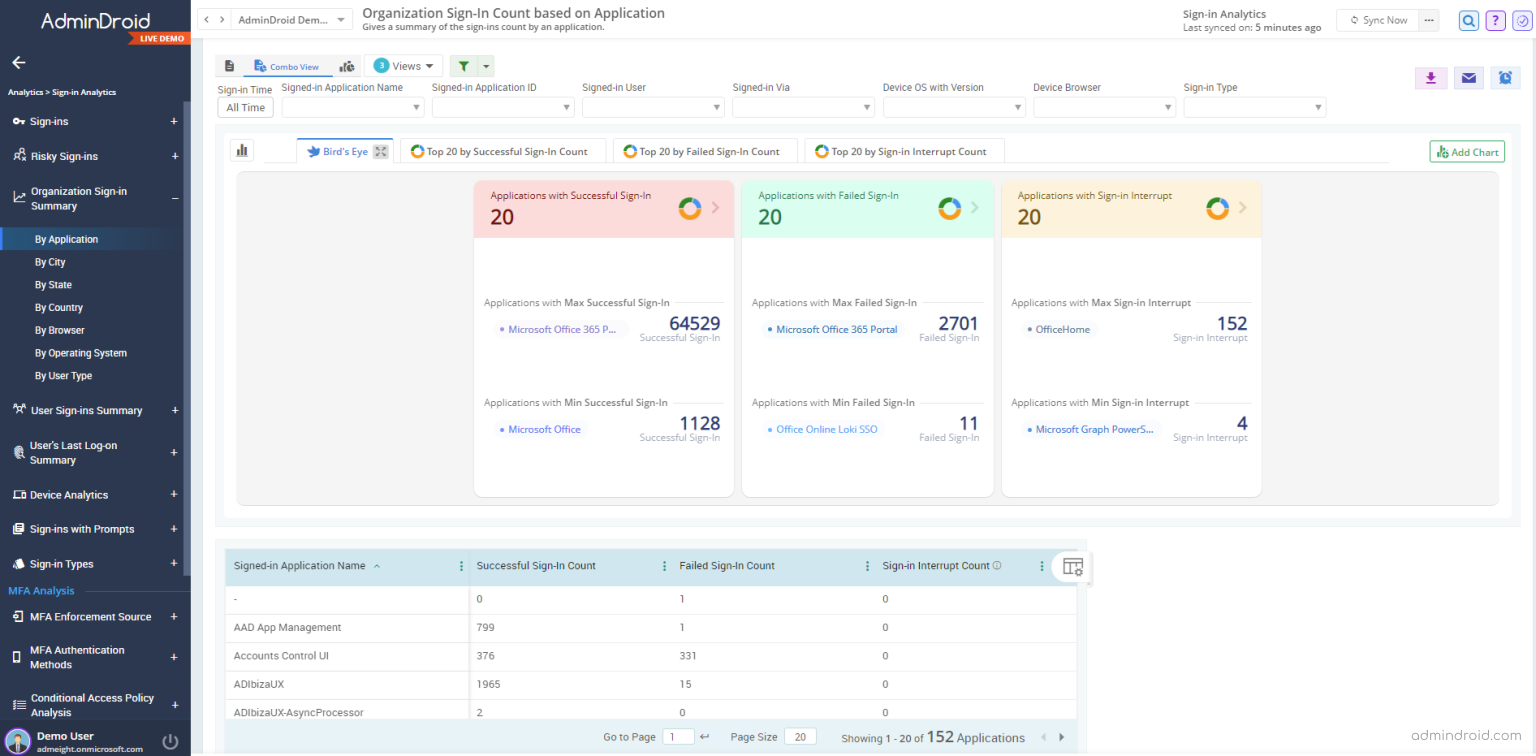The image size is (1536, 756).
Task: Select the chart view icon beside Combo View
Action: pos(345,65)
